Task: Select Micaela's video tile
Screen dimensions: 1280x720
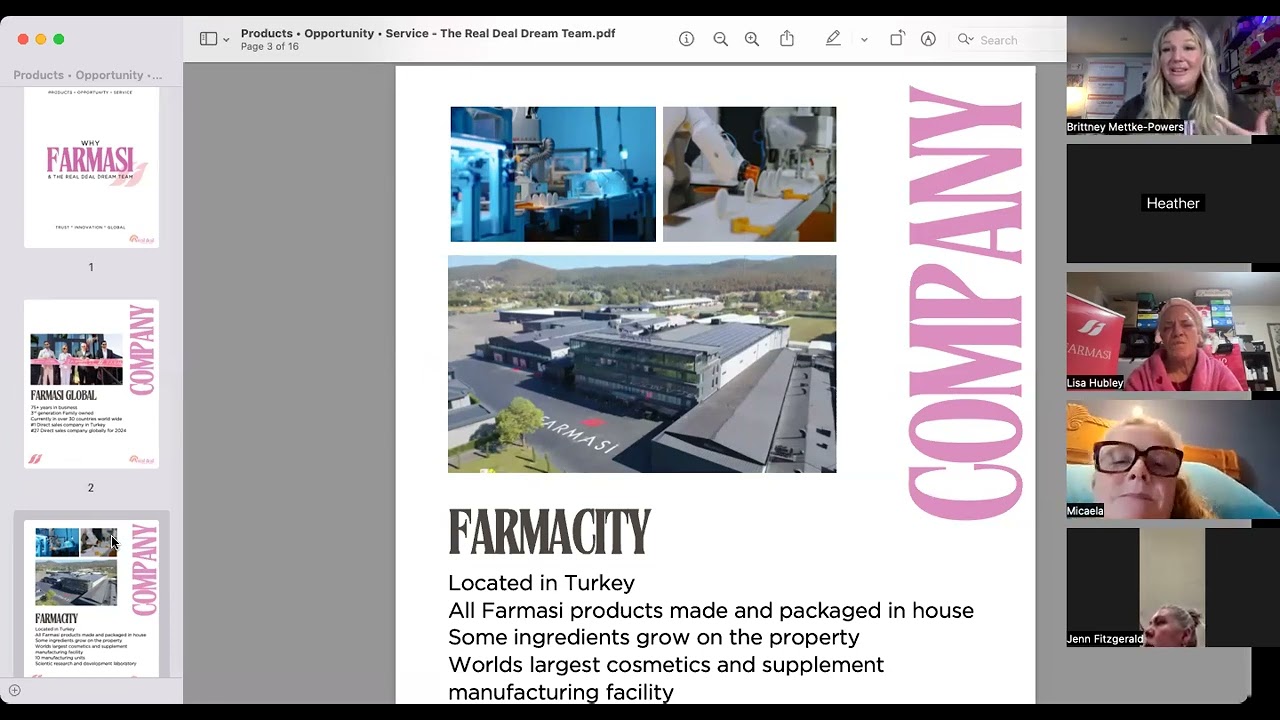Action: (1173, 459)
